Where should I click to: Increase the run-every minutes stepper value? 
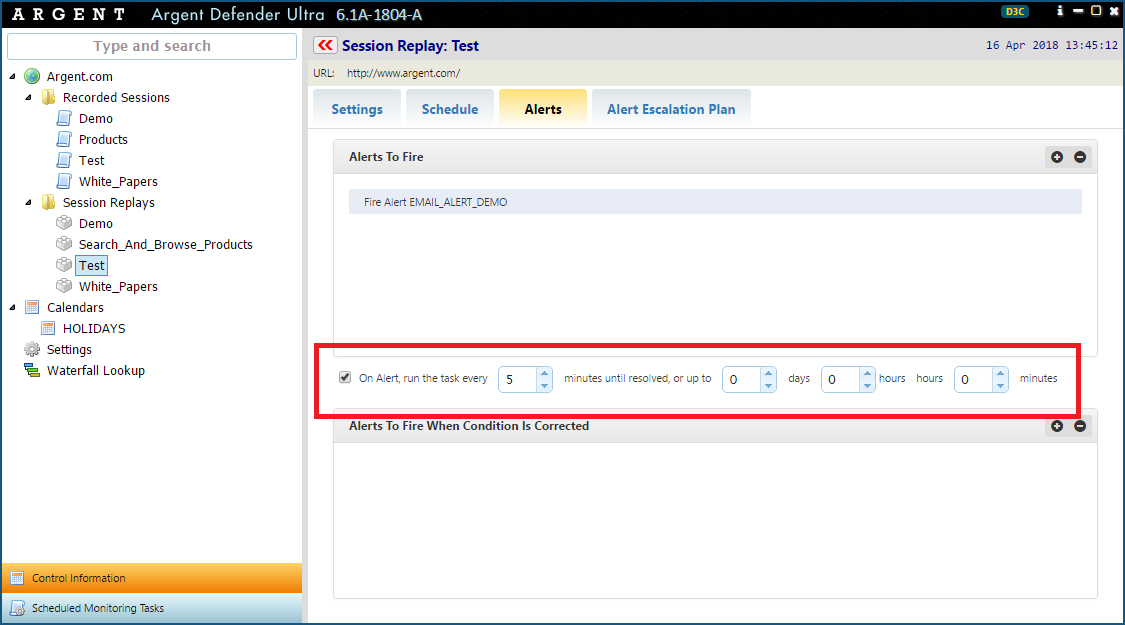[x=544, y=374]
